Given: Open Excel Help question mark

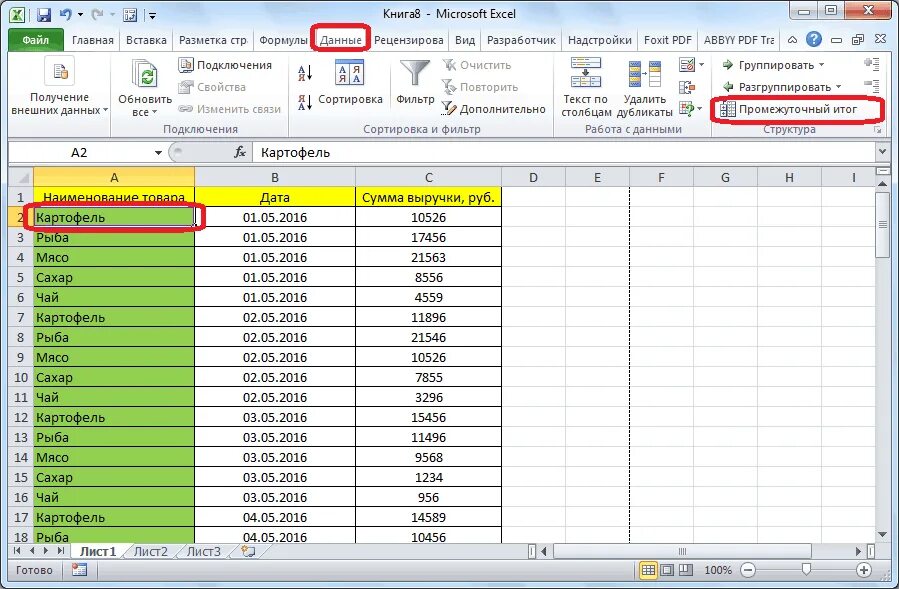Looking at the screenshot, I should click(x=814, y=40).
